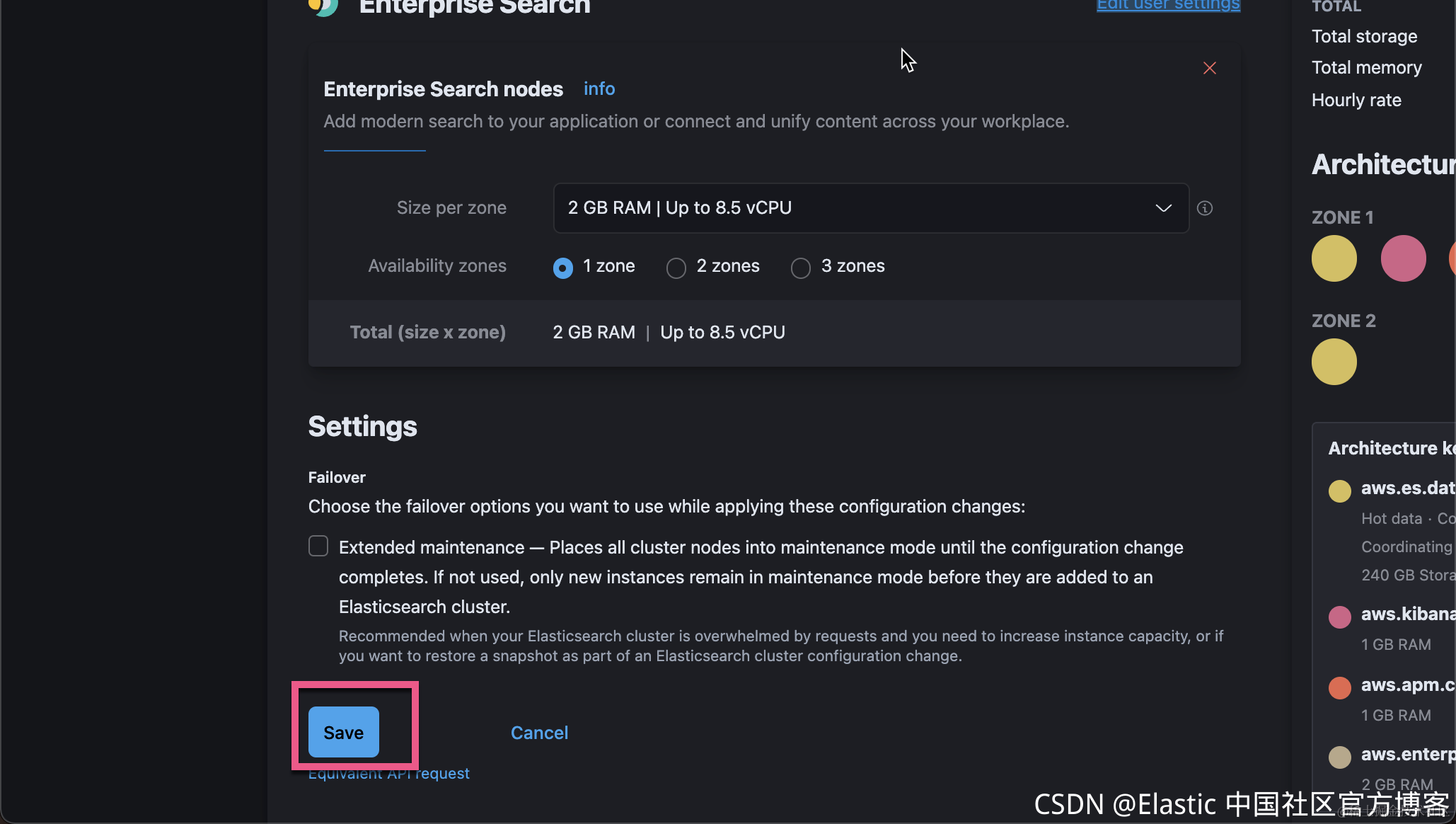Viewport: 1456px width, 824px height.
Task: Select the 1 zone radio option
Action: [x=563, y=268]
